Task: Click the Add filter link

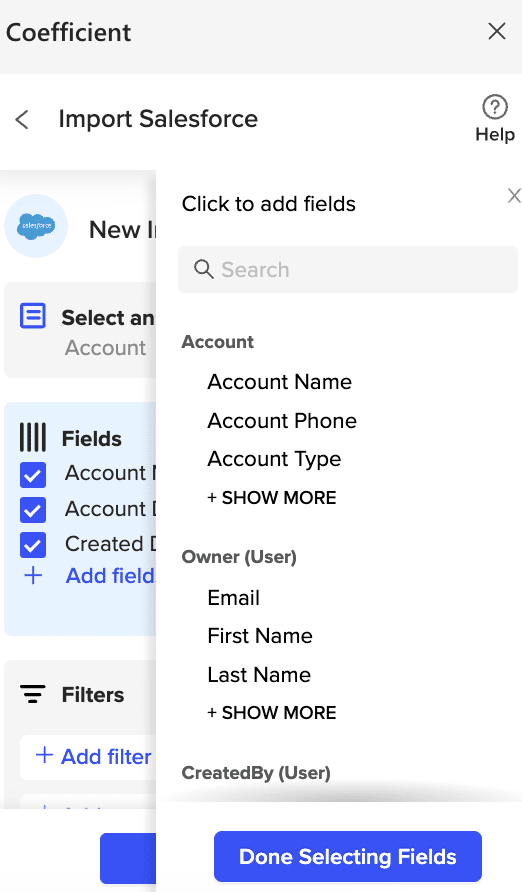Action: coord(94,757)
